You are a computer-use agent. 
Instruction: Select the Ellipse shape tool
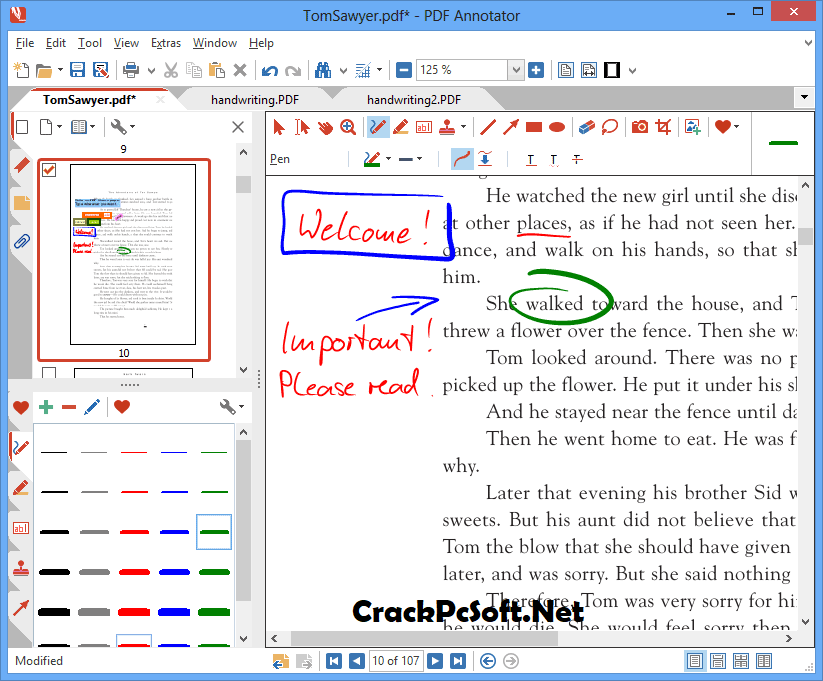click(x=557, y=127)
